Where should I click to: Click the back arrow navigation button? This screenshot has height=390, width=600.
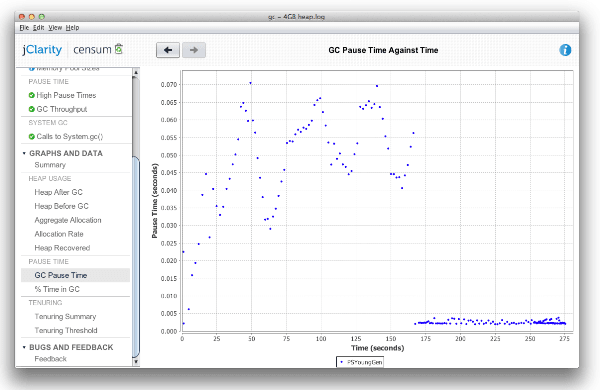(x=168, y=50)
